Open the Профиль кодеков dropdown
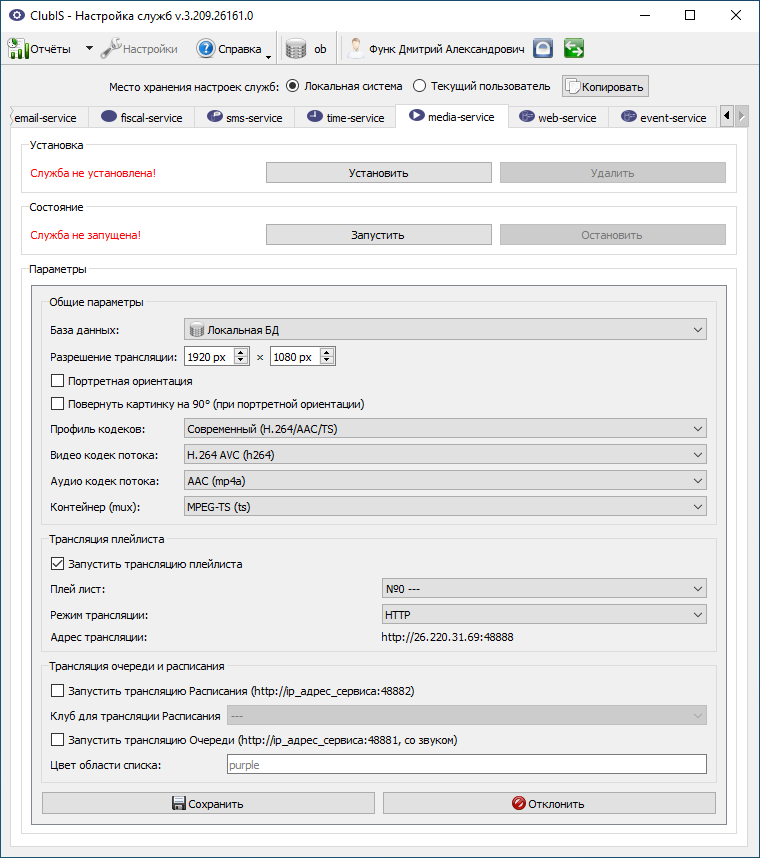760x858 pixels. tap(445, 428)
